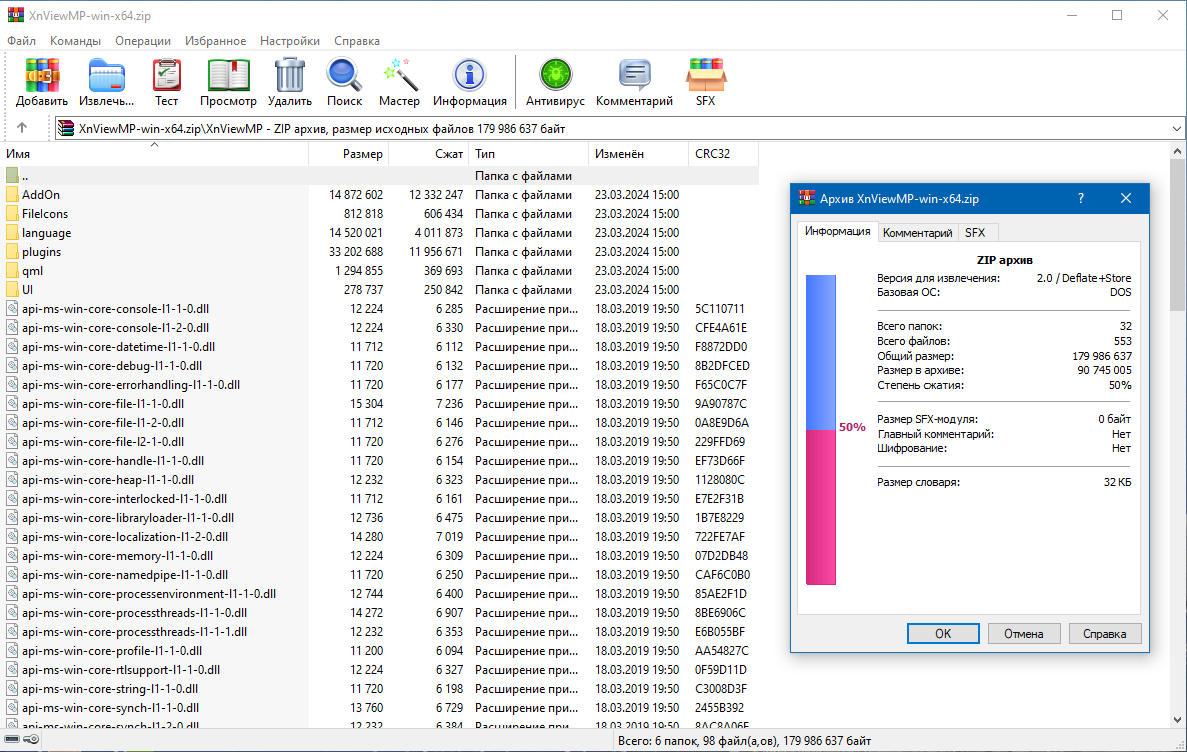Sort by the Размер column header
The width and height of the screenshot is (1187, 752).
tap(348, 154)
